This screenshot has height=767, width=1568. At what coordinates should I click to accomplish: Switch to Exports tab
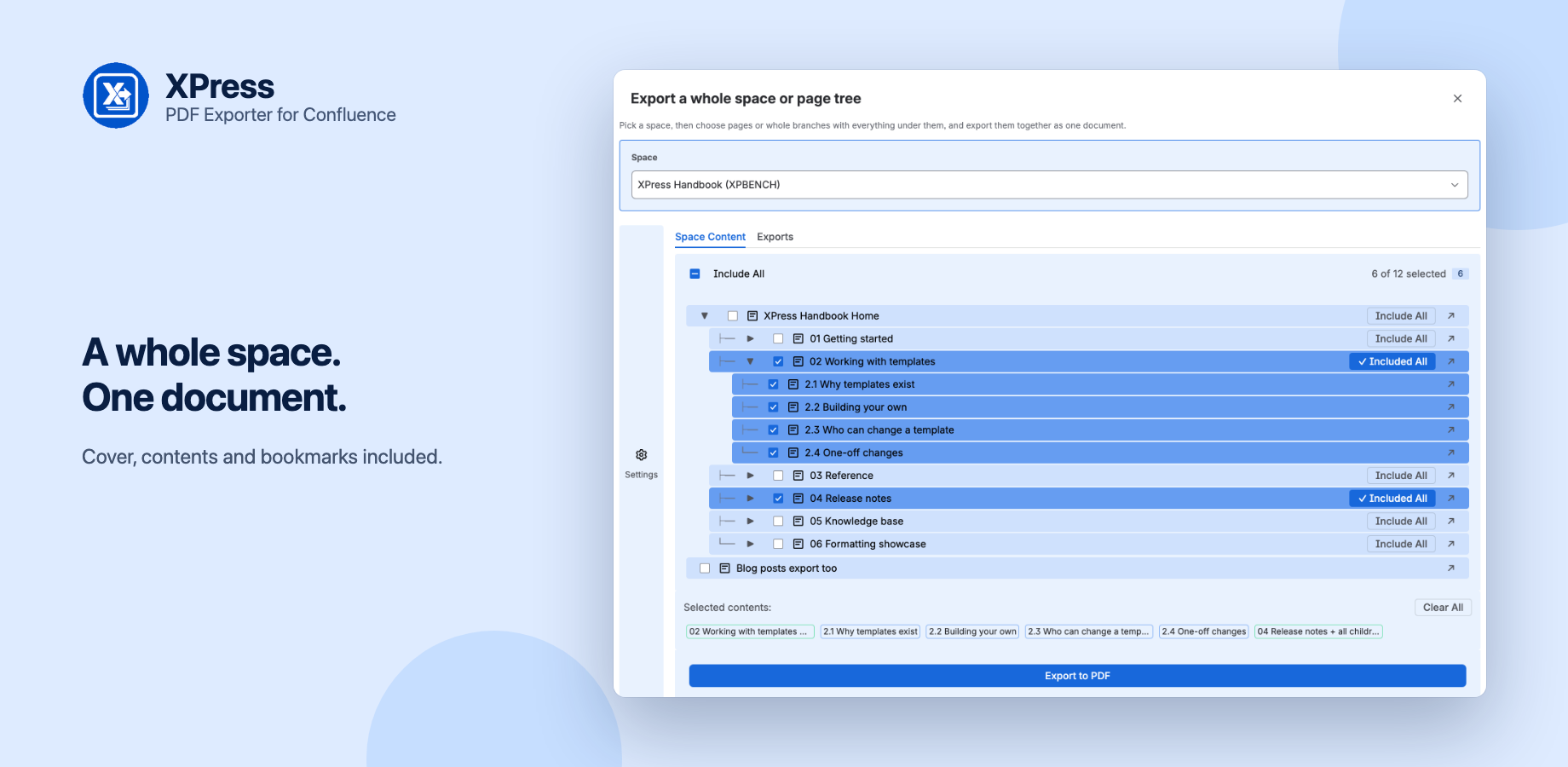(x=775, y=237)
